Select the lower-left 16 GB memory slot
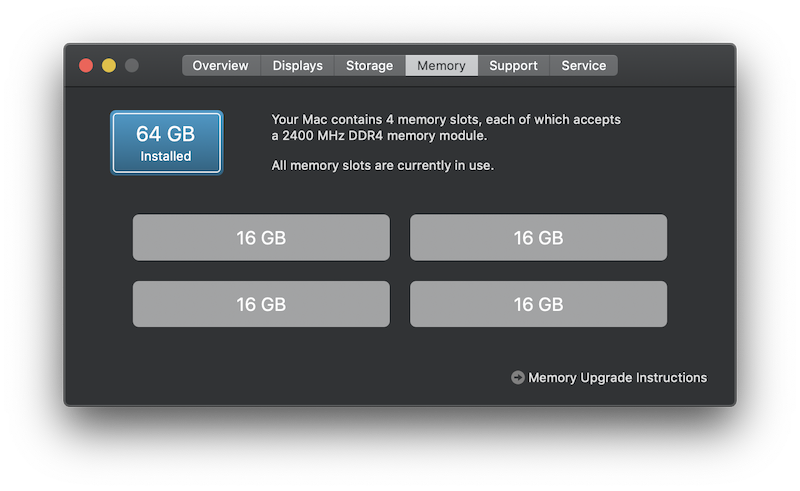The width and height of the screenshot is (800, 491). tap(261, 304)
